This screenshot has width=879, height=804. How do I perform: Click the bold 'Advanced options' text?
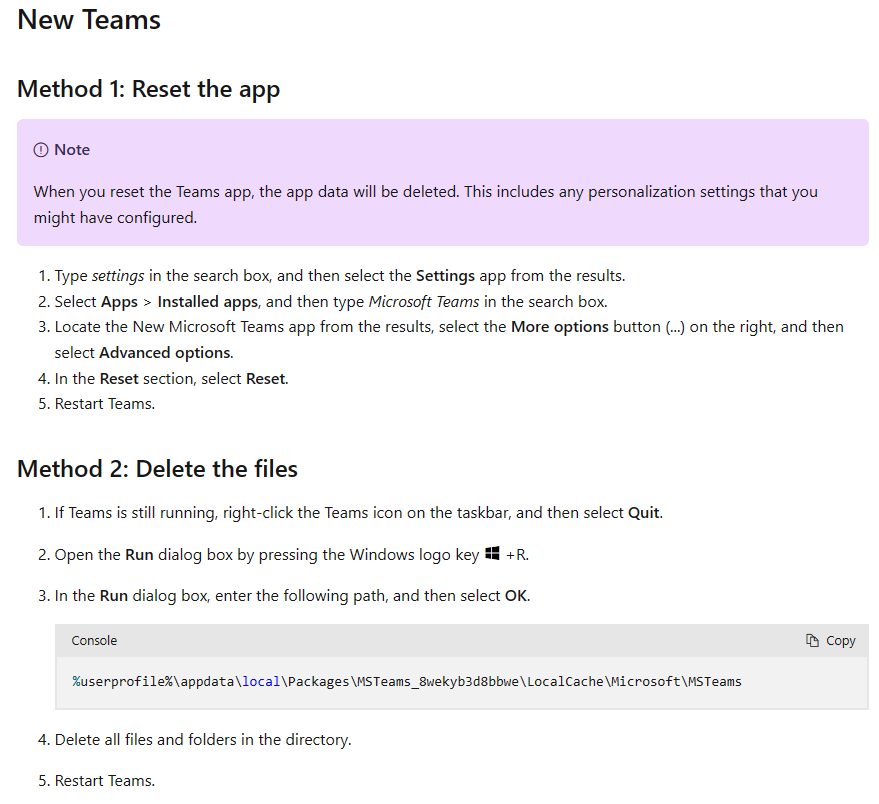point(165,353)
